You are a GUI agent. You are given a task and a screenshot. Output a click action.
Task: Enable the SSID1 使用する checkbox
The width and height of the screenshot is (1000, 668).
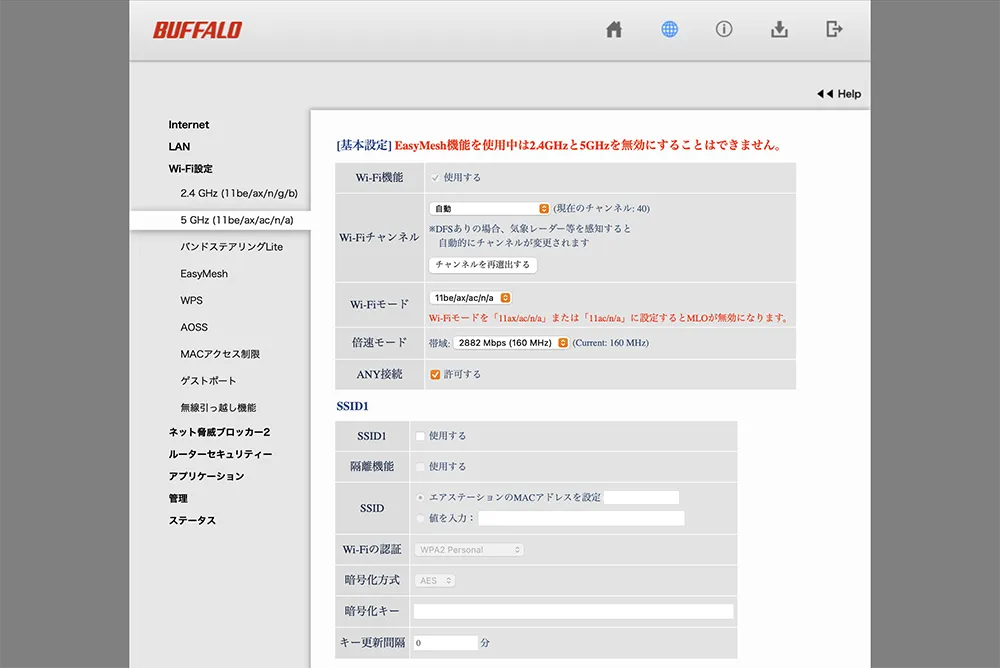point(420,436)
